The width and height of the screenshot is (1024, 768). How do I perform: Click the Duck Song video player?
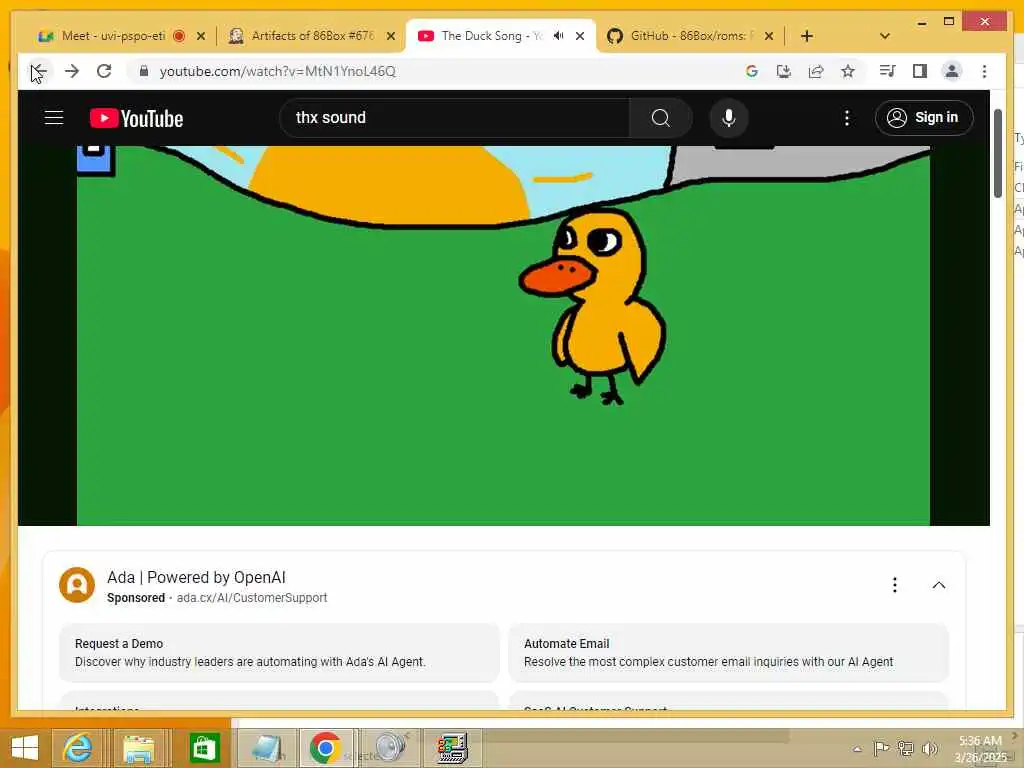(504, 335)
